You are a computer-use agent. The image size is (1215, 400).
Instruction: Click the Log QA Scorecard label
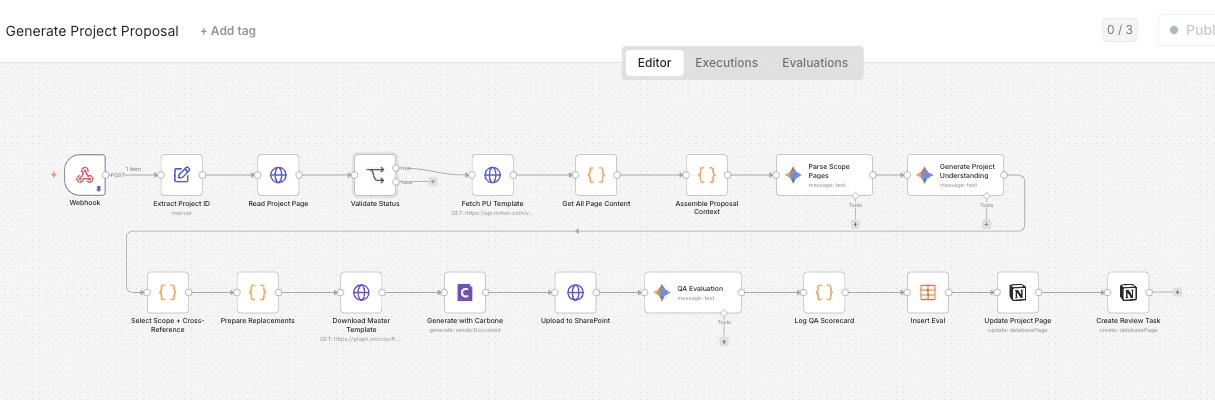click(x=824, y=321)
